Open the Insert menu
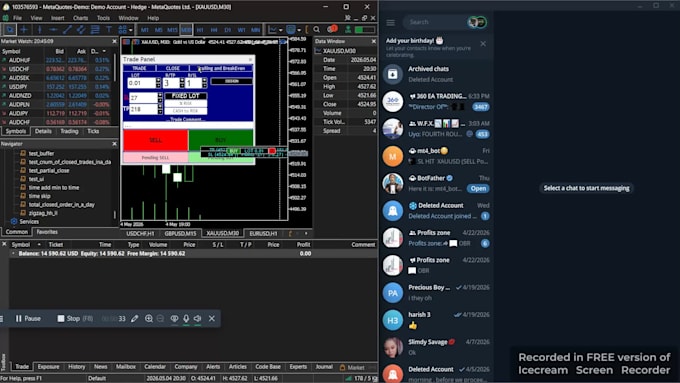The height and width of the screenshot is (383, 680). tap(58, 18)
